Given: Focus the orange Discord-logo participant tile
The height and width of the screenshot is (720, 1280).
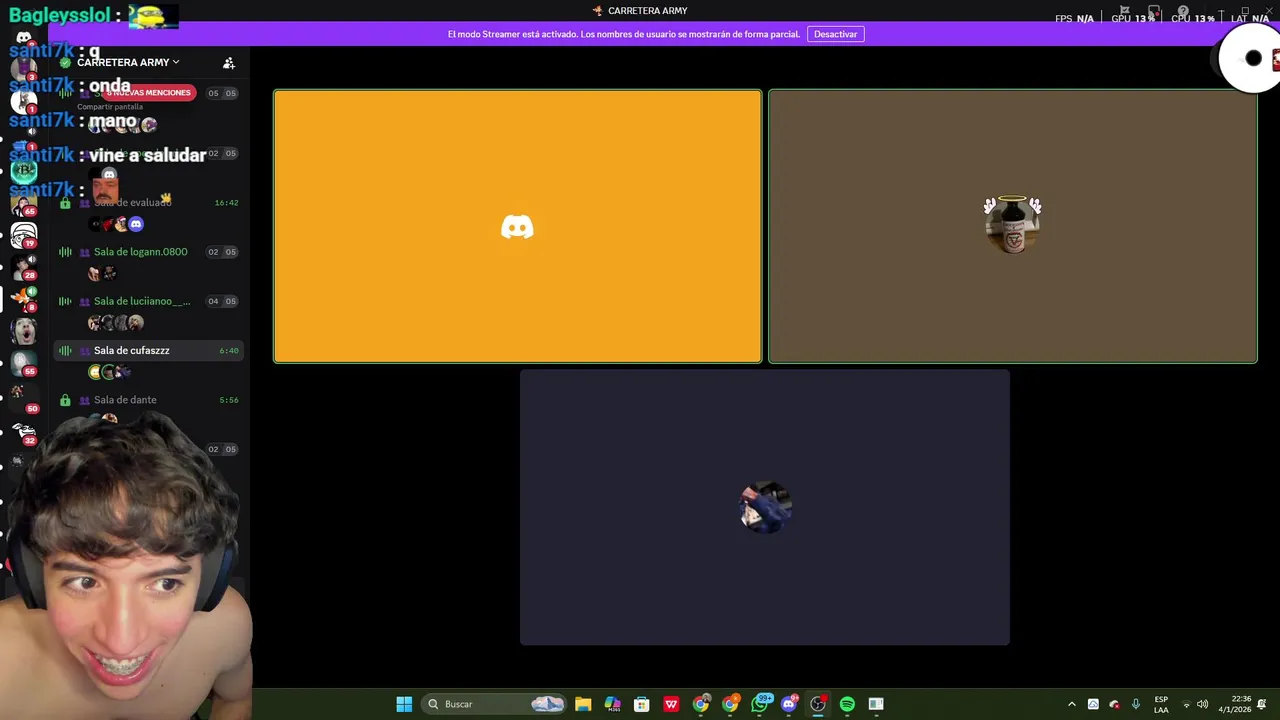Looking at the screenshot, I should [517, 226].
